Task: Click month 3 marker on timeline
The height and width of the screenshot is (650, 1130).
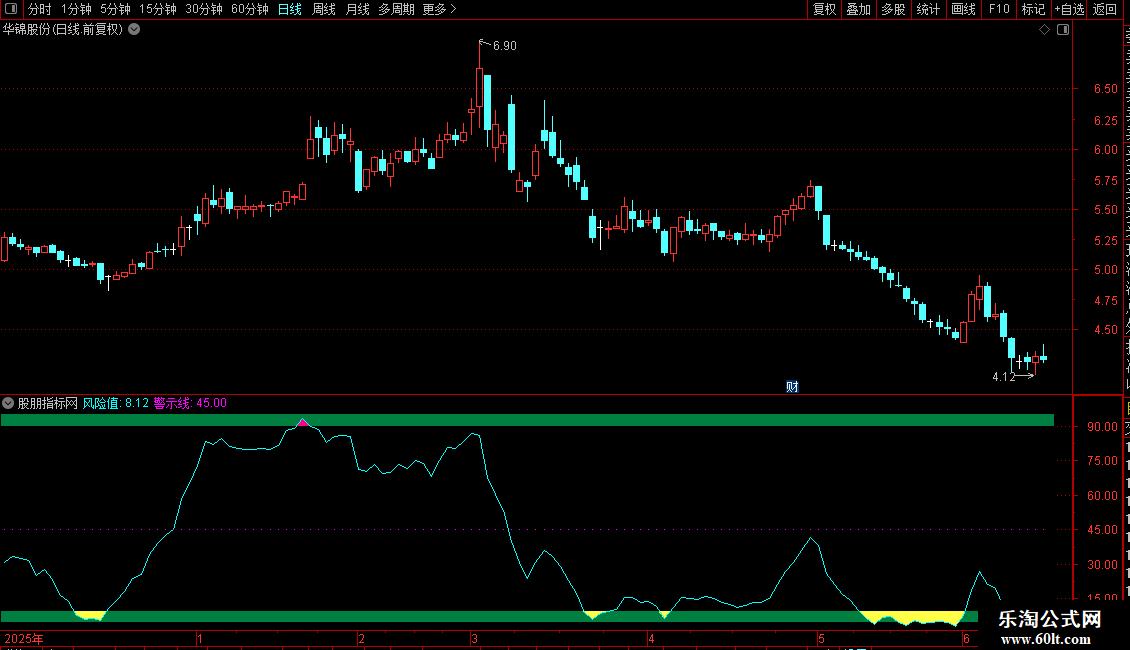Action: [x=474, y=638]
